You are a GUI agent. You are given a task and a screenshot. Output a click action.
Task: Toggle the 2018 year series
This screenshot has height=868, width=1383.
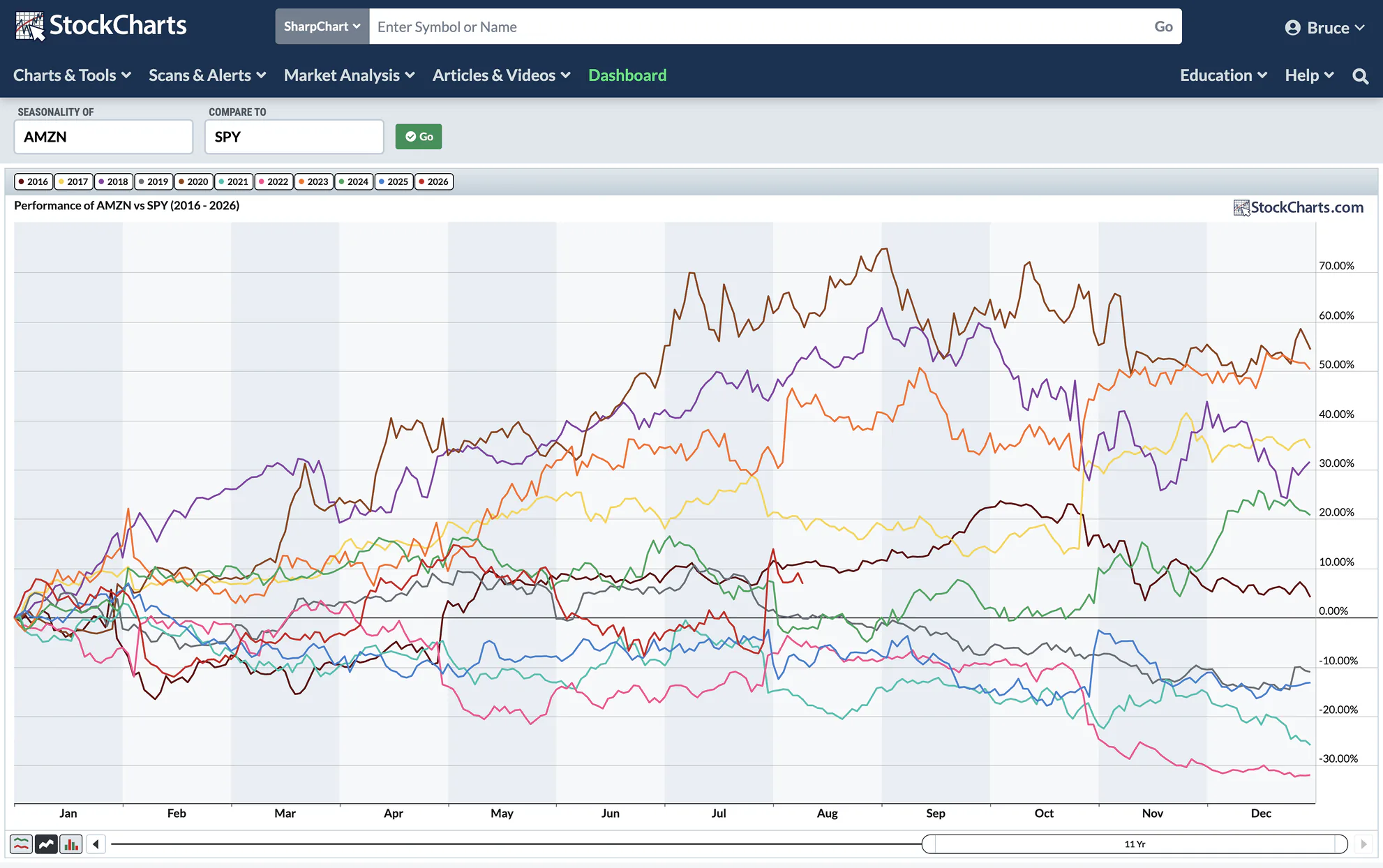(113, 181)
